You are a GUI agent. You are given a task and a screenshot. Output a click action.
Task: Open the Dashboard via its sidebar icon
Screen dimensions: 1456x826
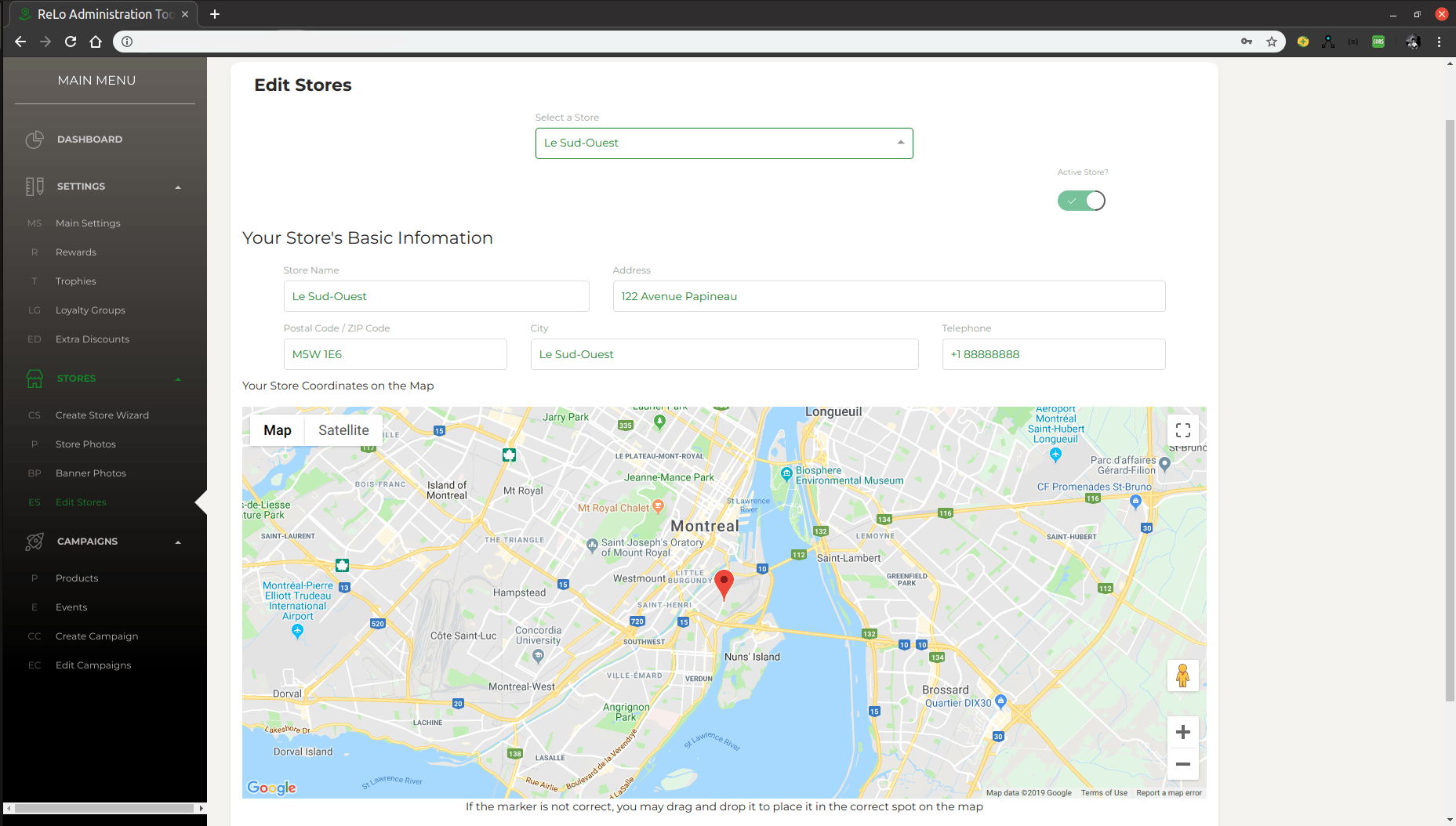34,139
